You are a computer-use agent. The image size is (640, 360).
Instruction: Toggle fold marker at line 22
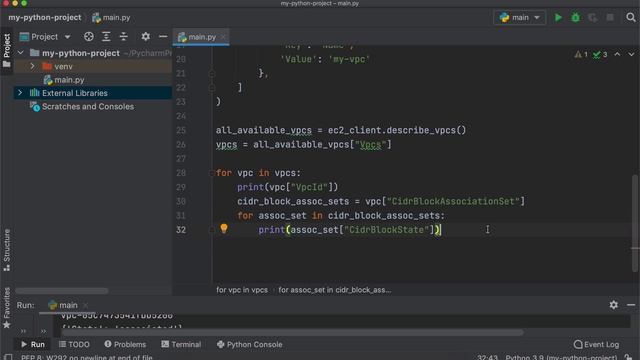point(211,87)
